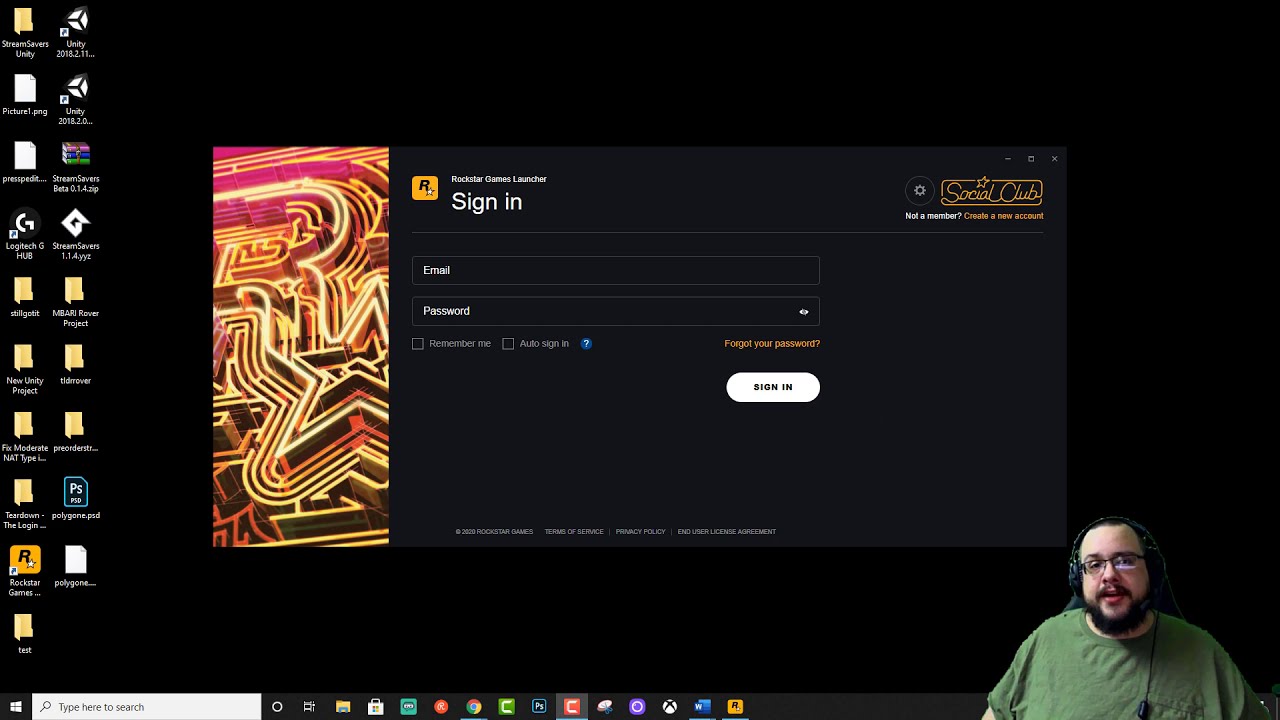Select the Fix Moderate NAT Type folder
This screenshot has width=1280, height=720.
25,437
